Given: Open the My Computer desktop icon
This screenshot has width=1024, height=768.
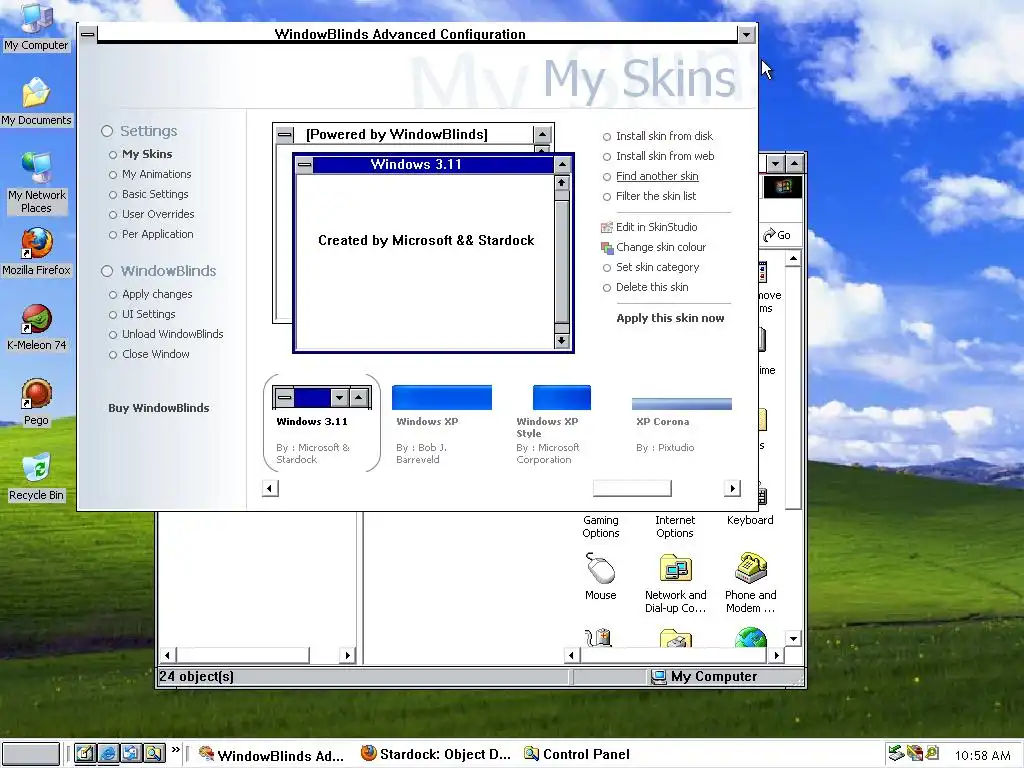Looking at the screenshot, I should point(36,26).
